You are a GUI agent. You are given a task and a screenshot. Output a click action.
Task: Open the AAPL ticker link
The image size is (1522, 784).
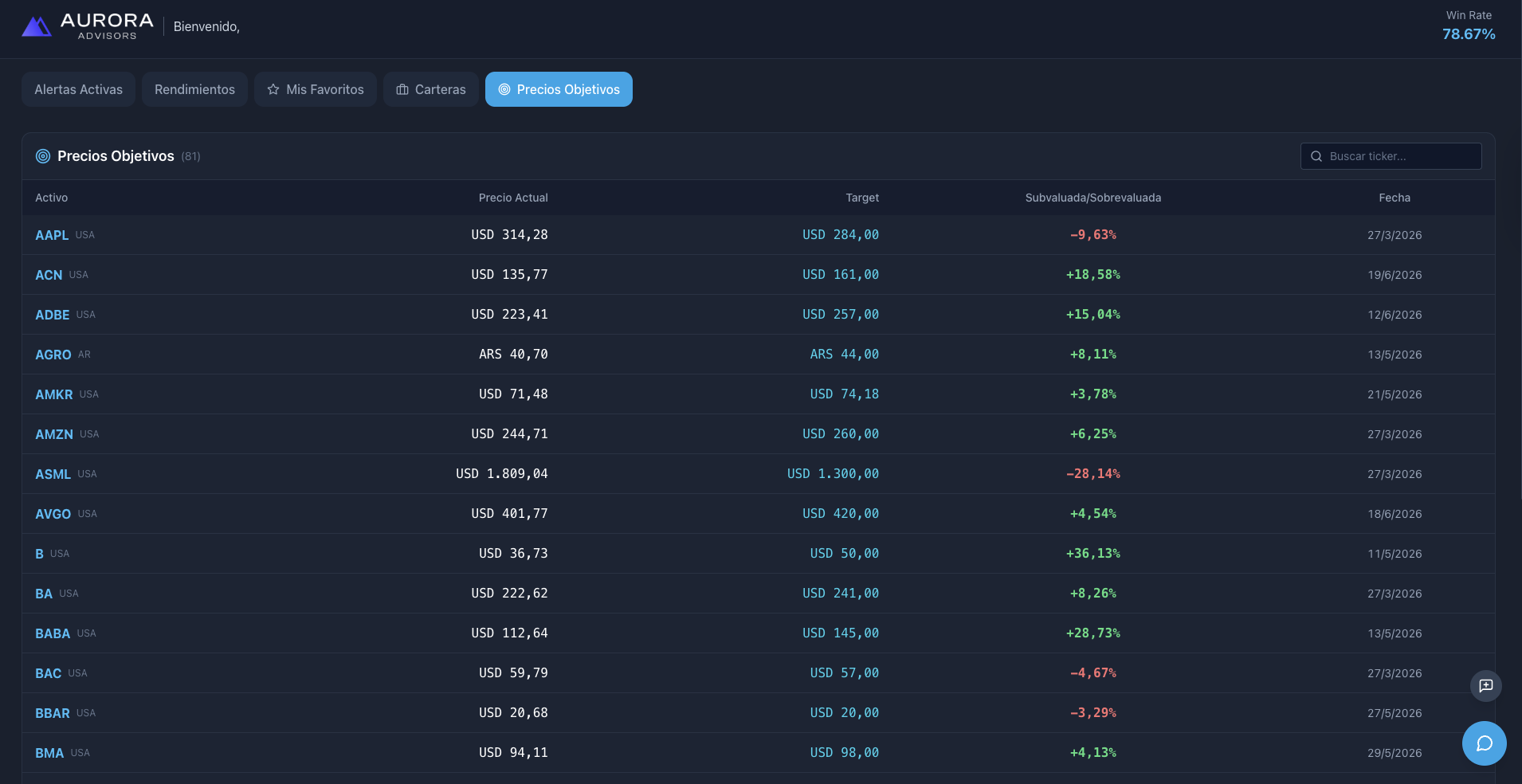[52, 235]
